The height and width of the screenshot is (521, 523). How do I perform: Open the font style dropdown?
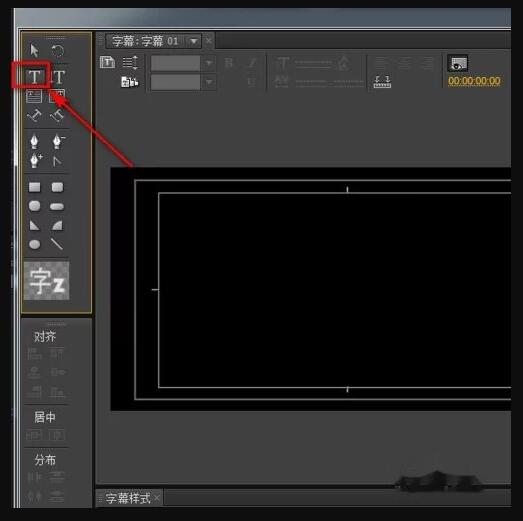(209, 82)
